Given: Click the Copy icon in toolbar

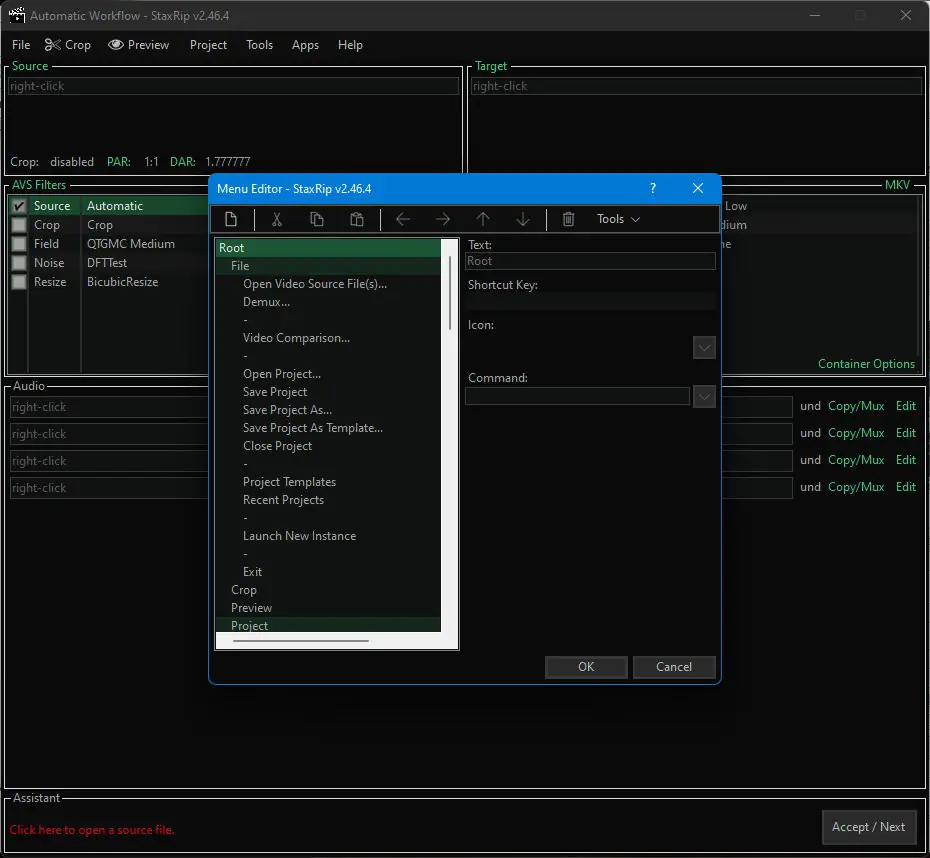Looking at the screenshot, I should [x=317, y=219].
